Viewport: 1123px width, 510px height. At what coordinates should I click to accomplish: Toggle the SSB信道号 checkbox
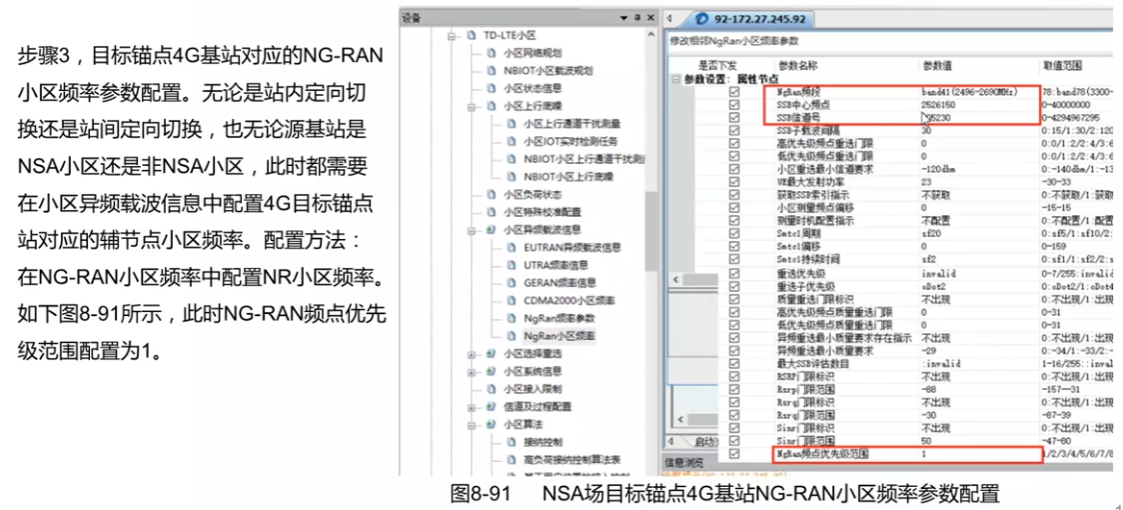[x=733, y=117]
